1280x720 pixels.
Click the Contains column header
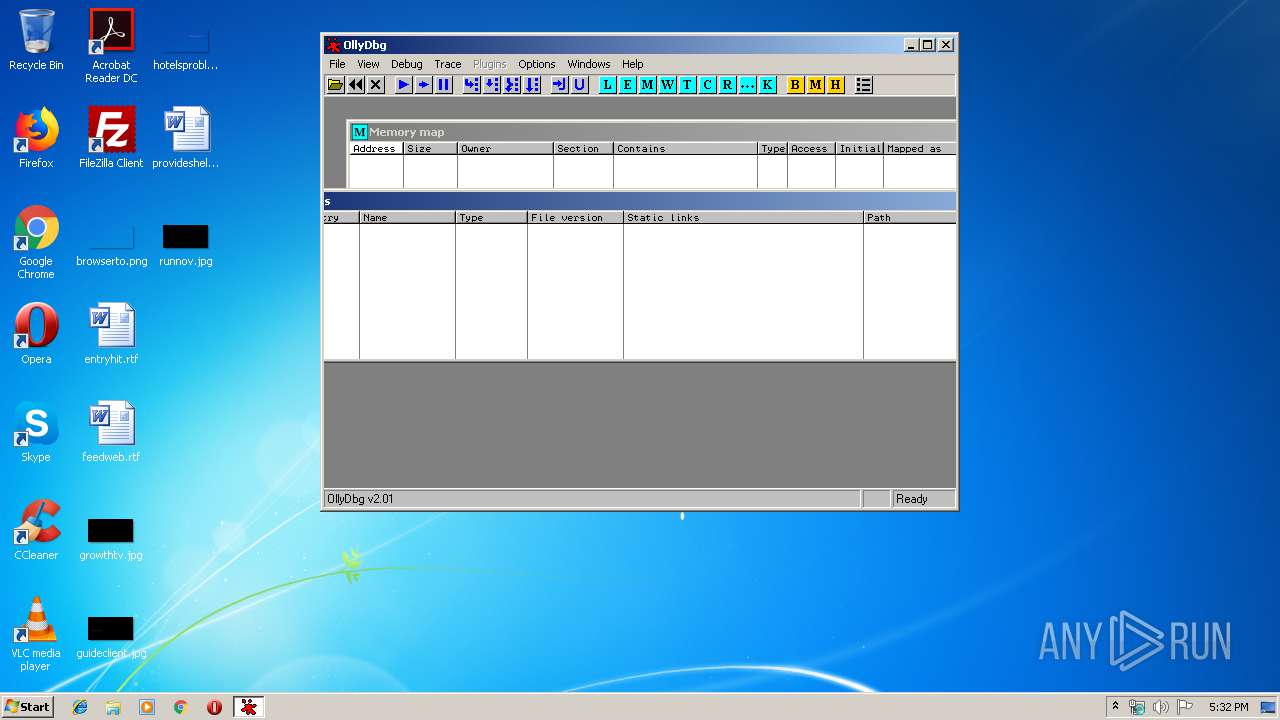[685, 148]
